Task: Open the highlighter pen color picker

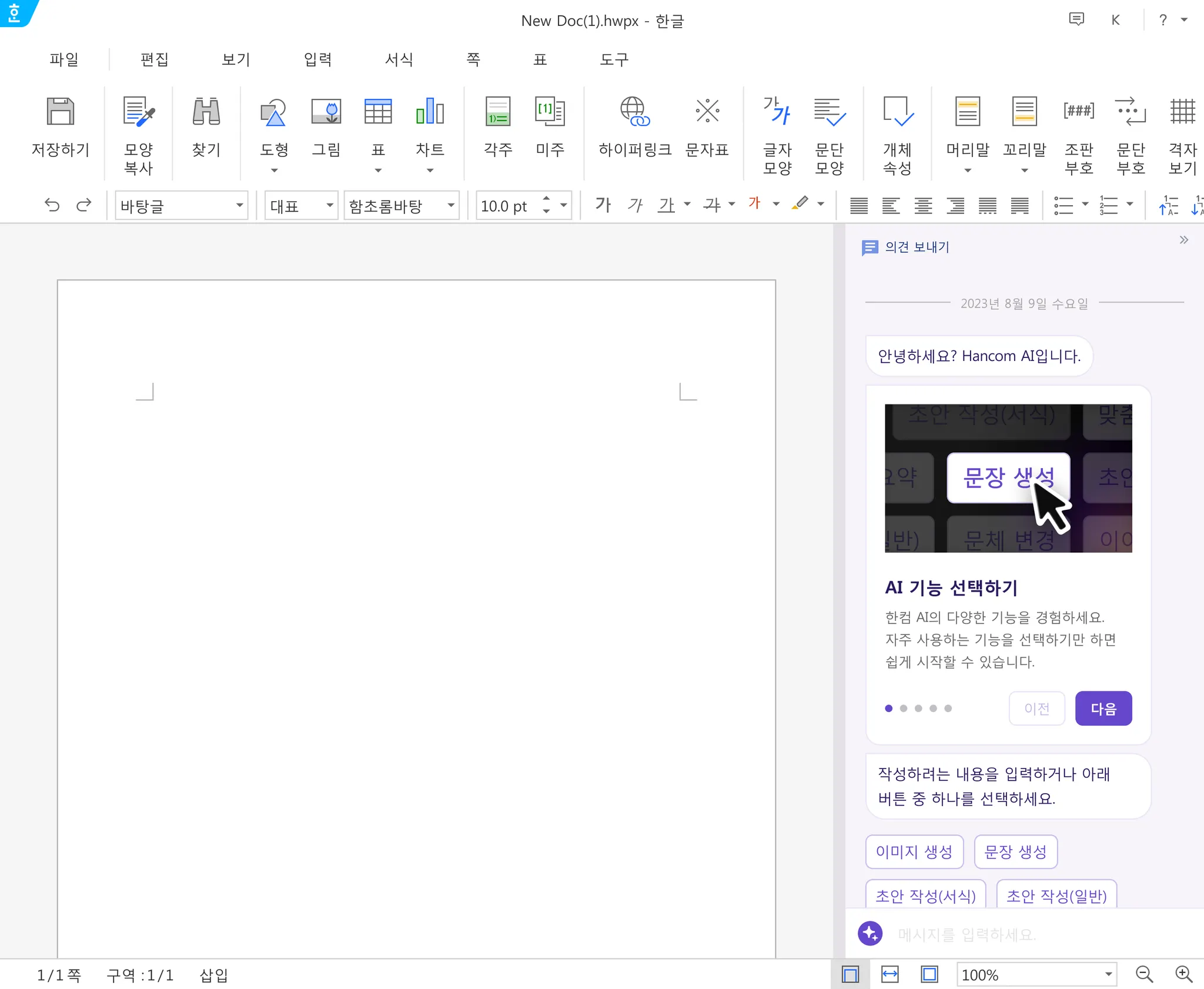Action: pyautogui.click(x=821, y=205)
